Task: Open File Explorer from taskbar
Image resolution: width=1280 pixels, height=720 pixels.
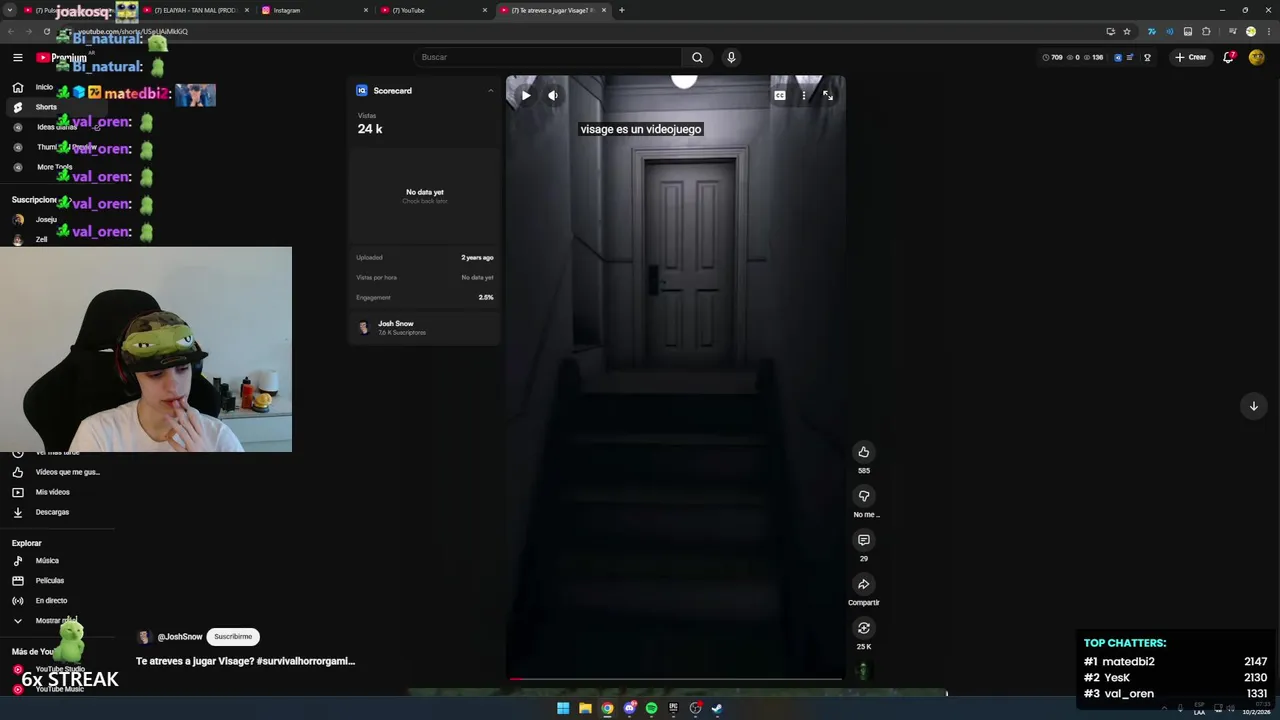Action: click(x=585, y=708)
